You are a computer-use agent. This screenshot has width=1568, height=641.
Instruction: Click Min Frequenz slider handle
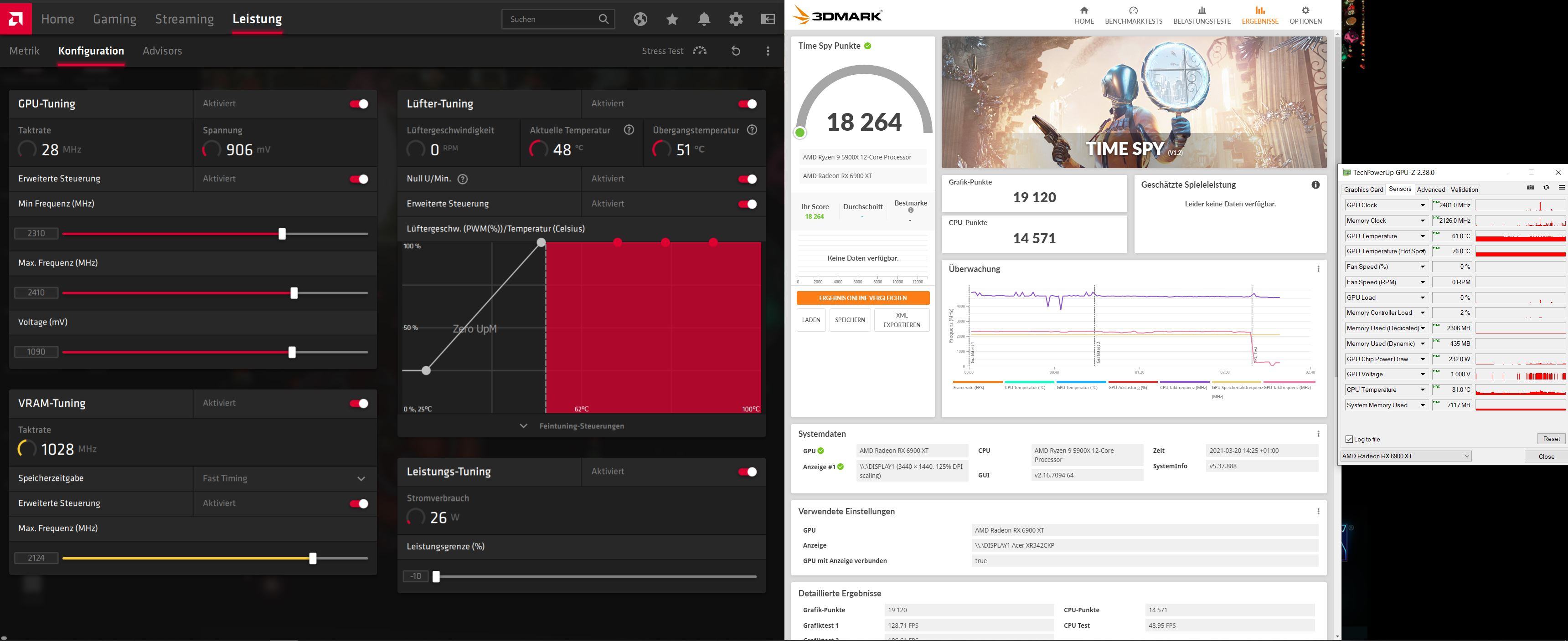[282, 234]
